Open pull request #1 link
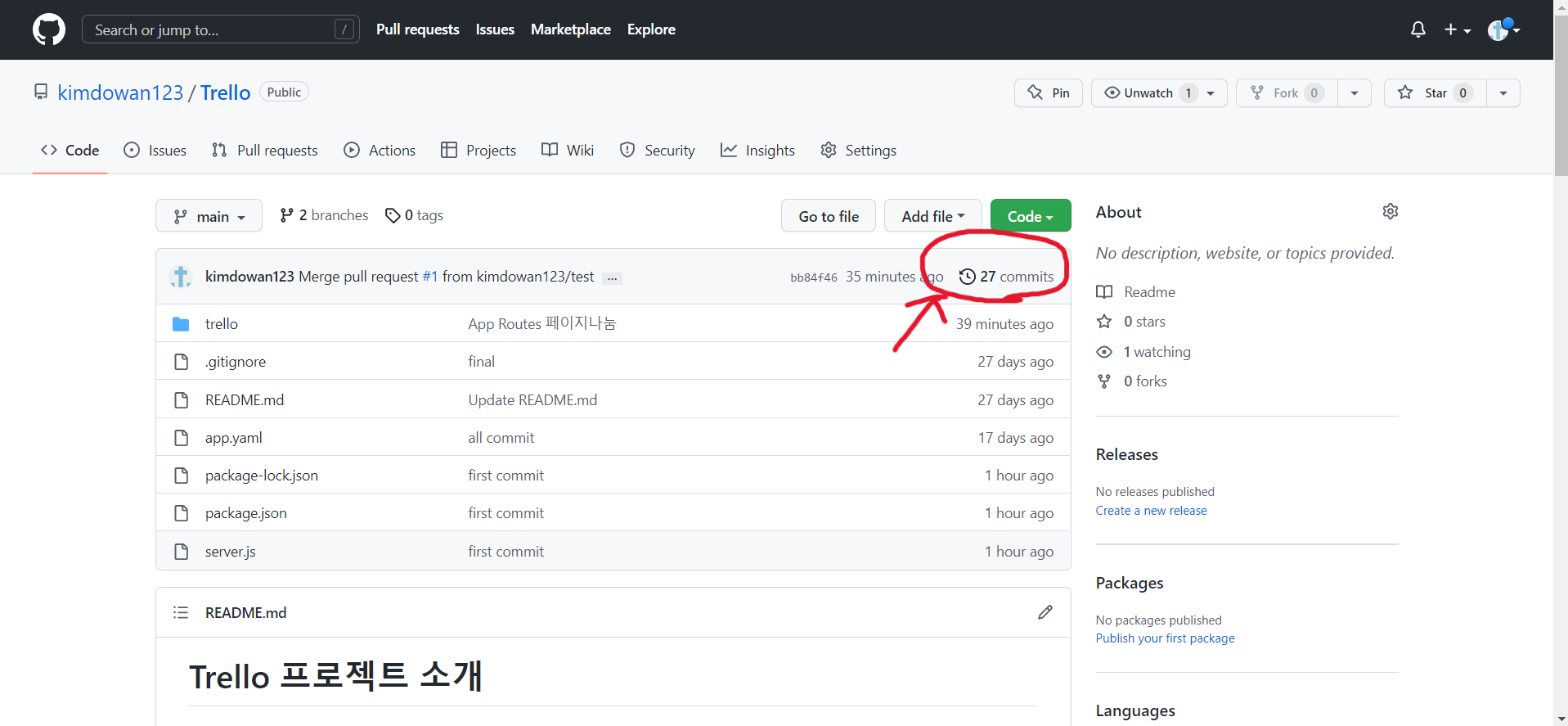 click(430, 277)
